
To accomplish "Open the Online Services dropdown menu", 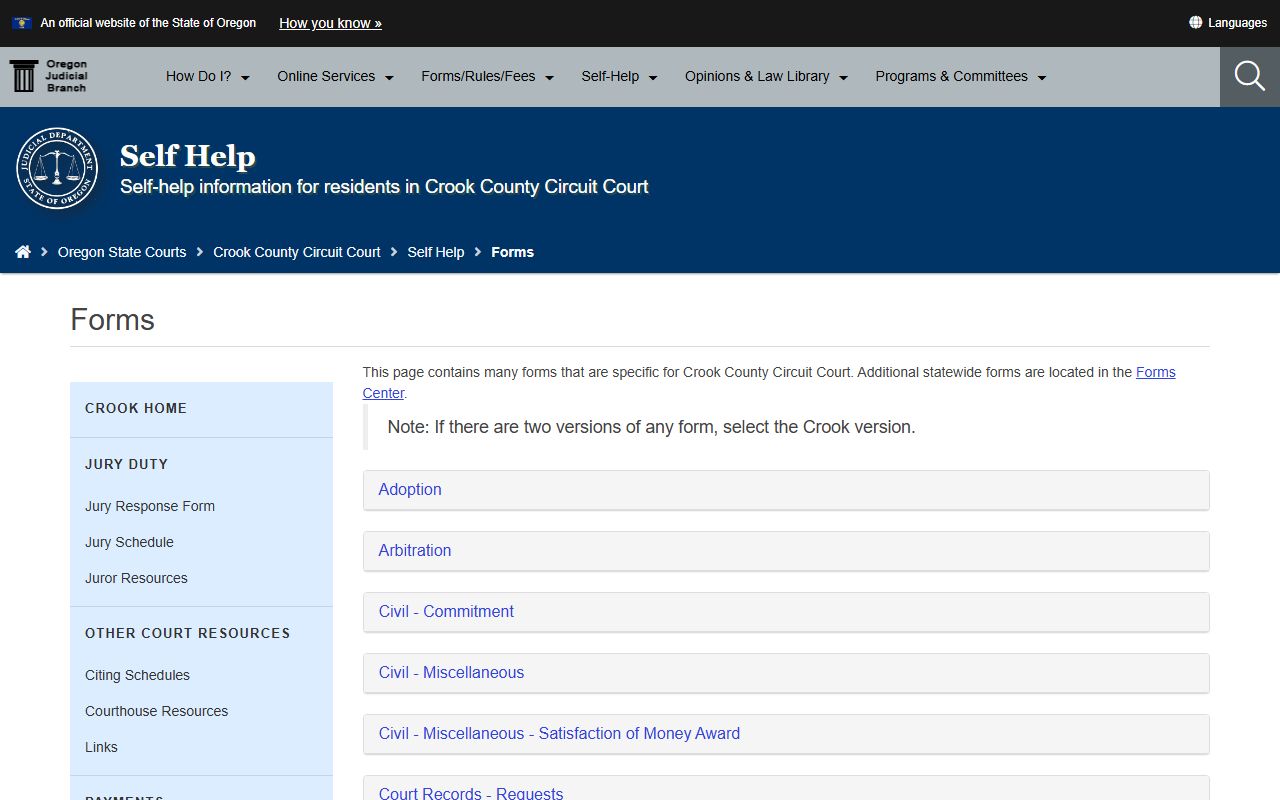I will [336, 76].
